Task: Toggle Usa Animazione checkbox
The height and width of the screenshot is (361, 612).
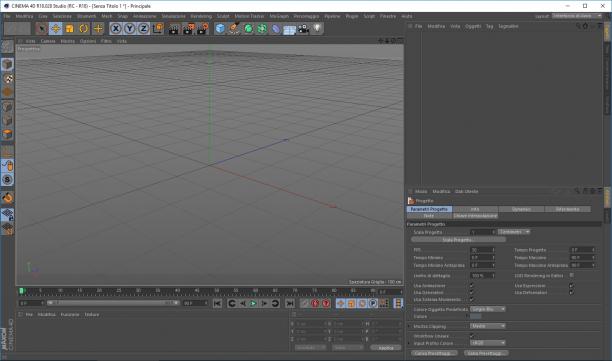Action: pos(472,286)
